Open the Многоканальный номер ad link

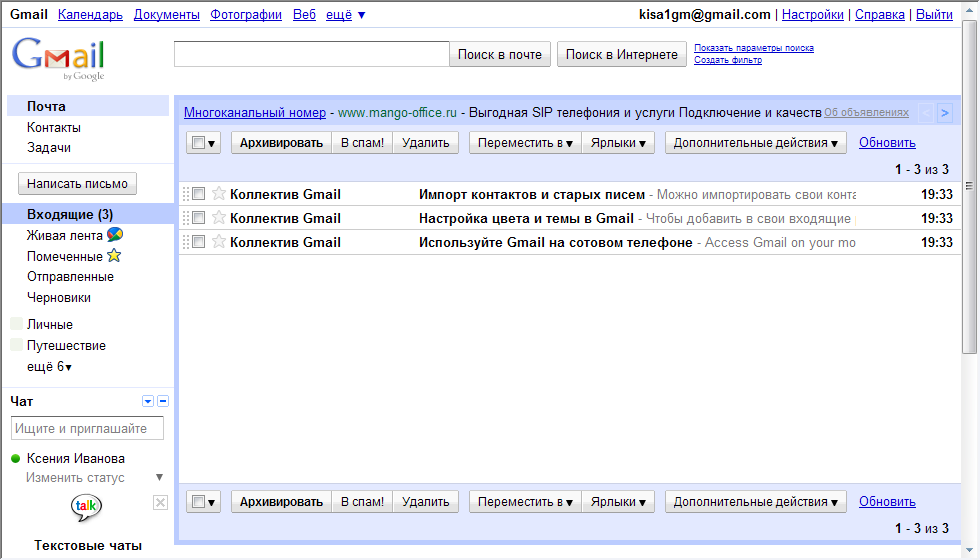pos(255,112)
